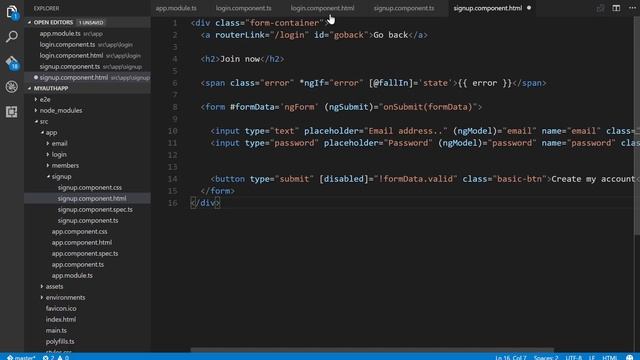Click the Go back anchor text in code
The height and width of the screenshot is (360, 640).
click(x=391, y=35)
